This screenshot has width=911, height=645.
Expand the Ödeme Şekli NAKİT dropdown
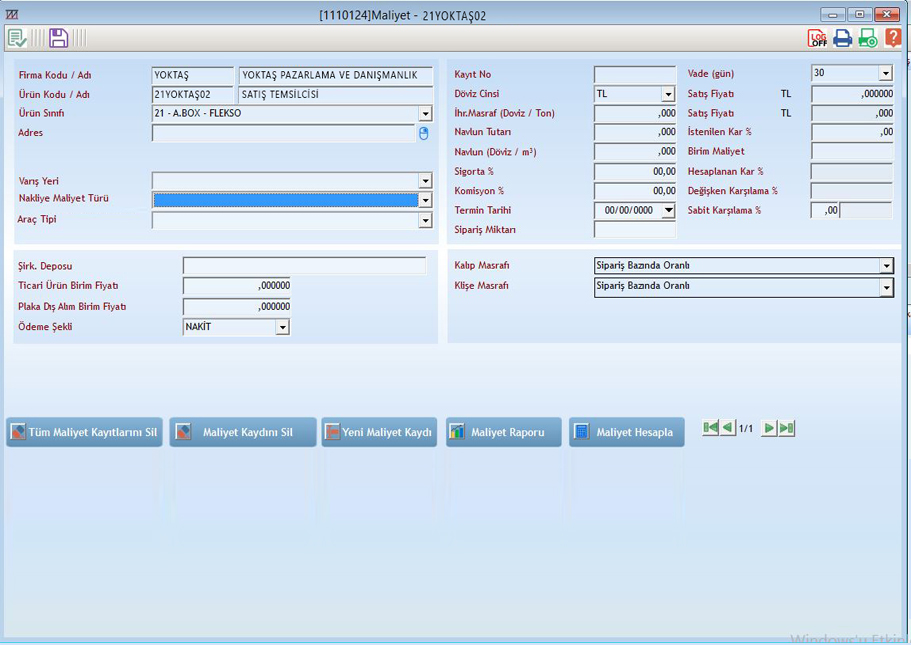click(282, 328)
